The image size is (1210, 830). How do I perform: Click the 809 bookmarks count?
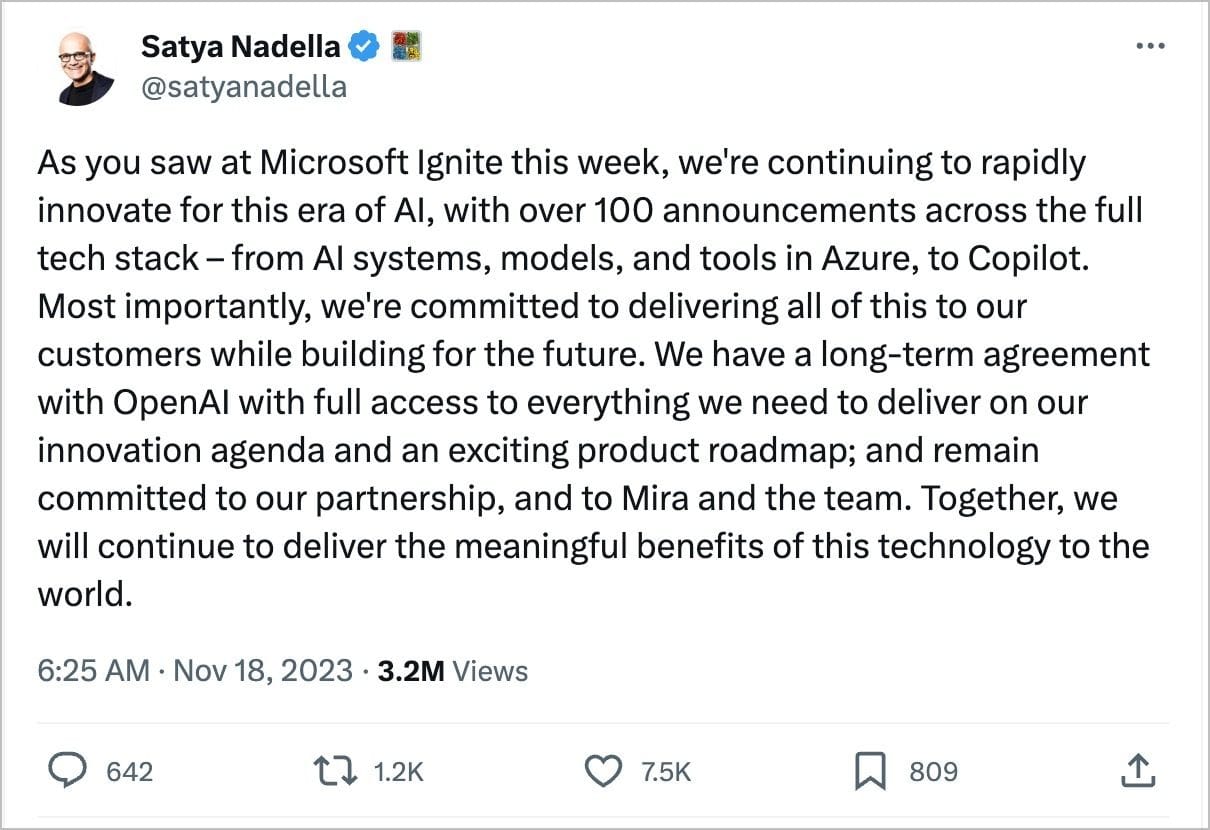click(933, 772)
